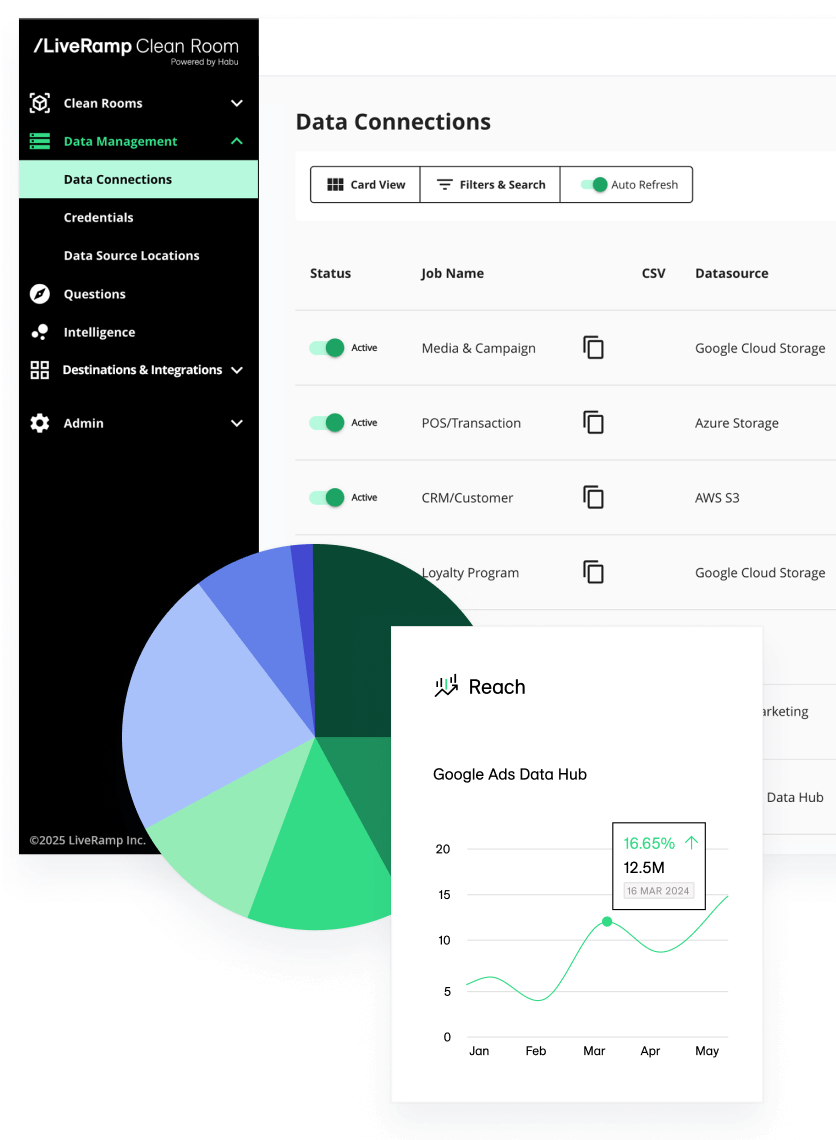Image resolution: width=836 pixels, height=1140 pixels.
Task: Click the Card View grid icon
Action: [335, 185]
